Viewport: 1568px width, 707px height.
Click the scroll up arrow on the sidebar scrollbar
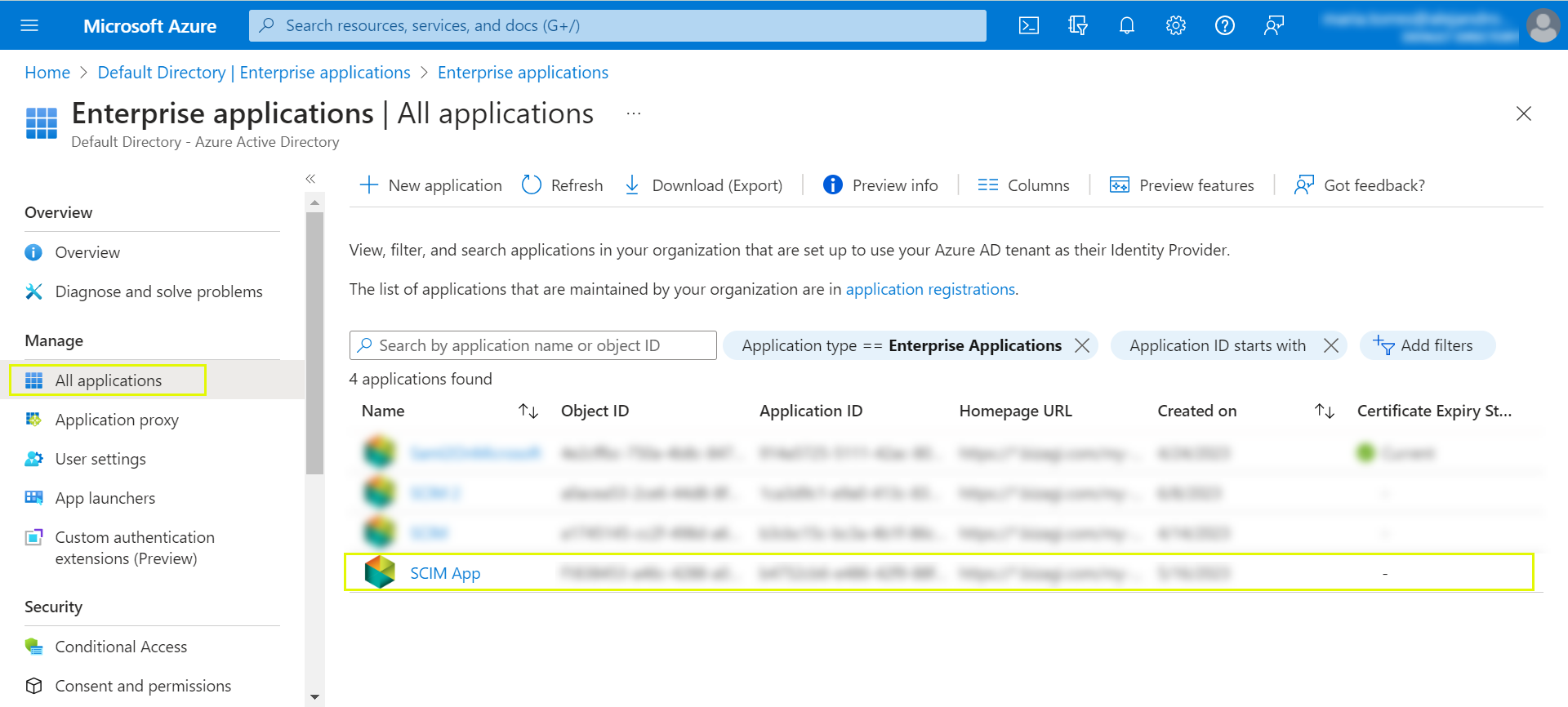314,202
